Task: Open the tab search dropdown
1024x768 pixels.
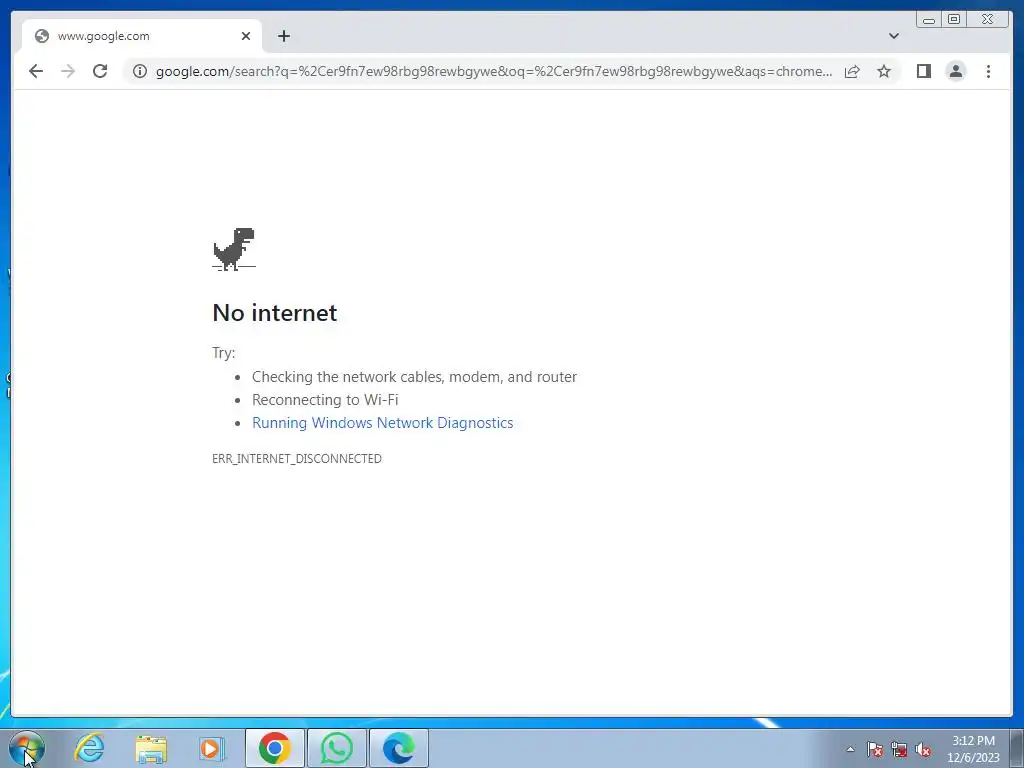Action: pyautogui.click(x=894, y=36)
